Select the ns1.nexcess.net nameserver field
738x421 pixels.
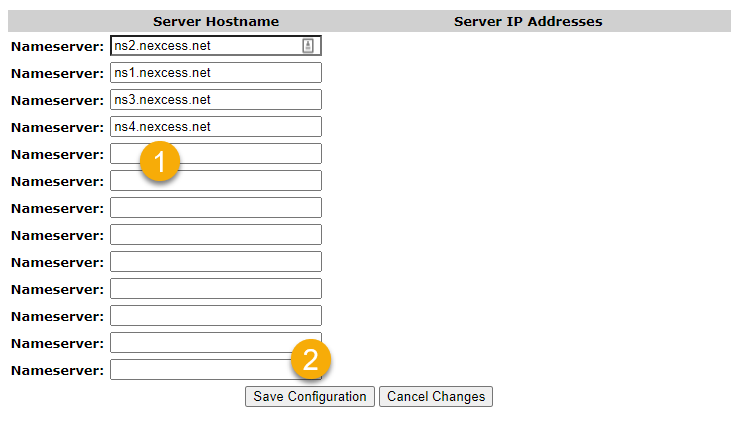click(x=215, y=73)
